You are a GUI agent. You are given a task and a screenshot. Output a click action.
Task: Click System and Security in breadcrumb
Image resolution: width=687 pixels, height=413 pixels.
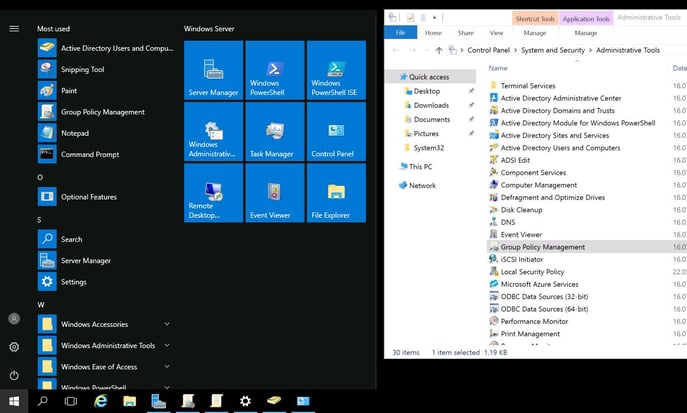coord(553,50)
